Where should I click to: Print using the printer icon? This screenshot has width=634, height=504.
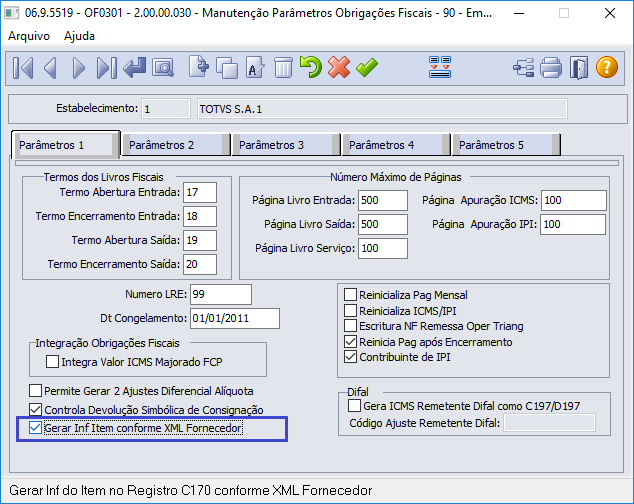(x=551, y=68)
